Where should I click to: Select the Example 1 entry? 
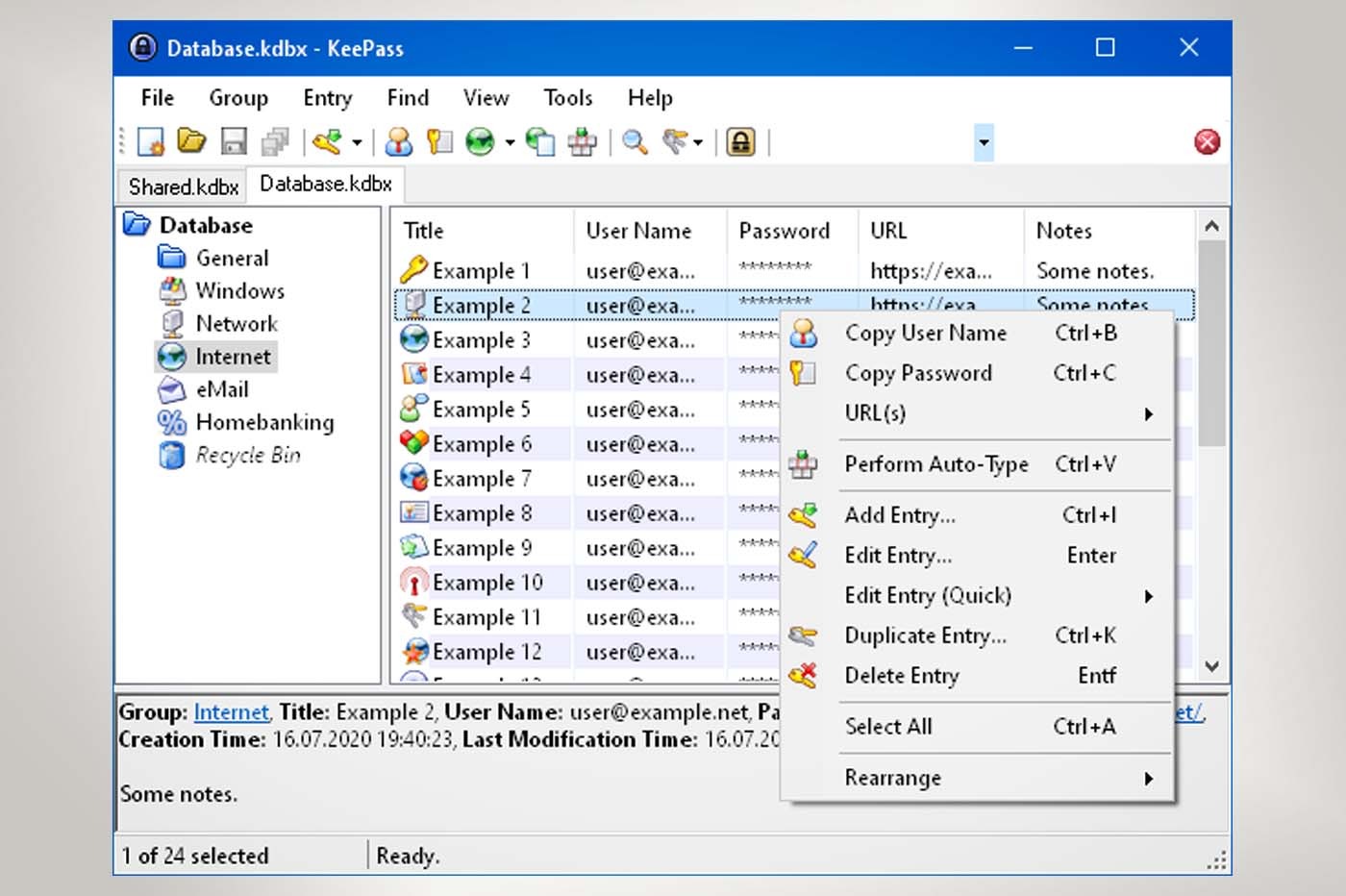coord(794,271)
